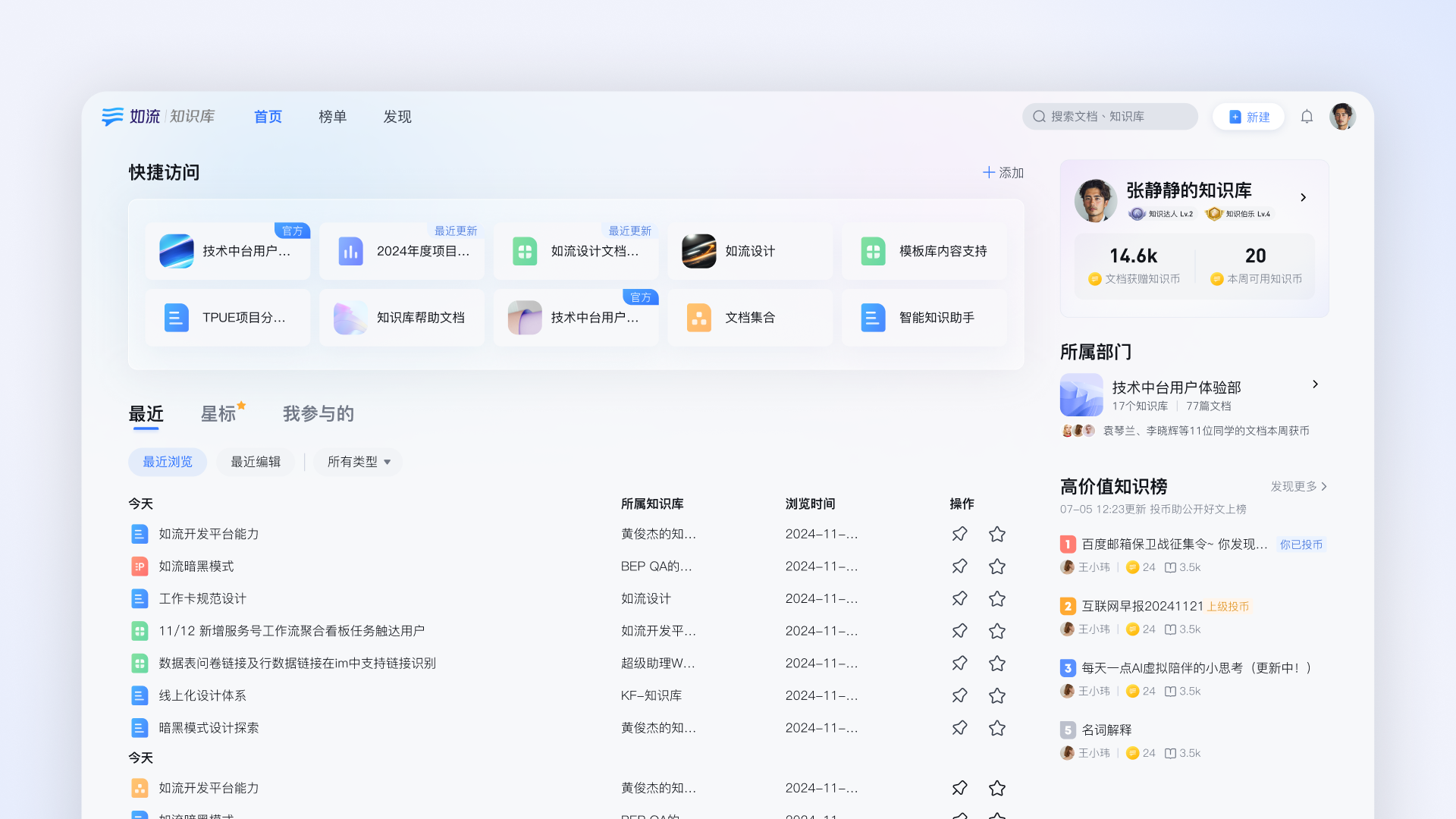Screen dimensions: 1456x819
Task: Pin the 如流暗黑模式 document
Action: 959,566
